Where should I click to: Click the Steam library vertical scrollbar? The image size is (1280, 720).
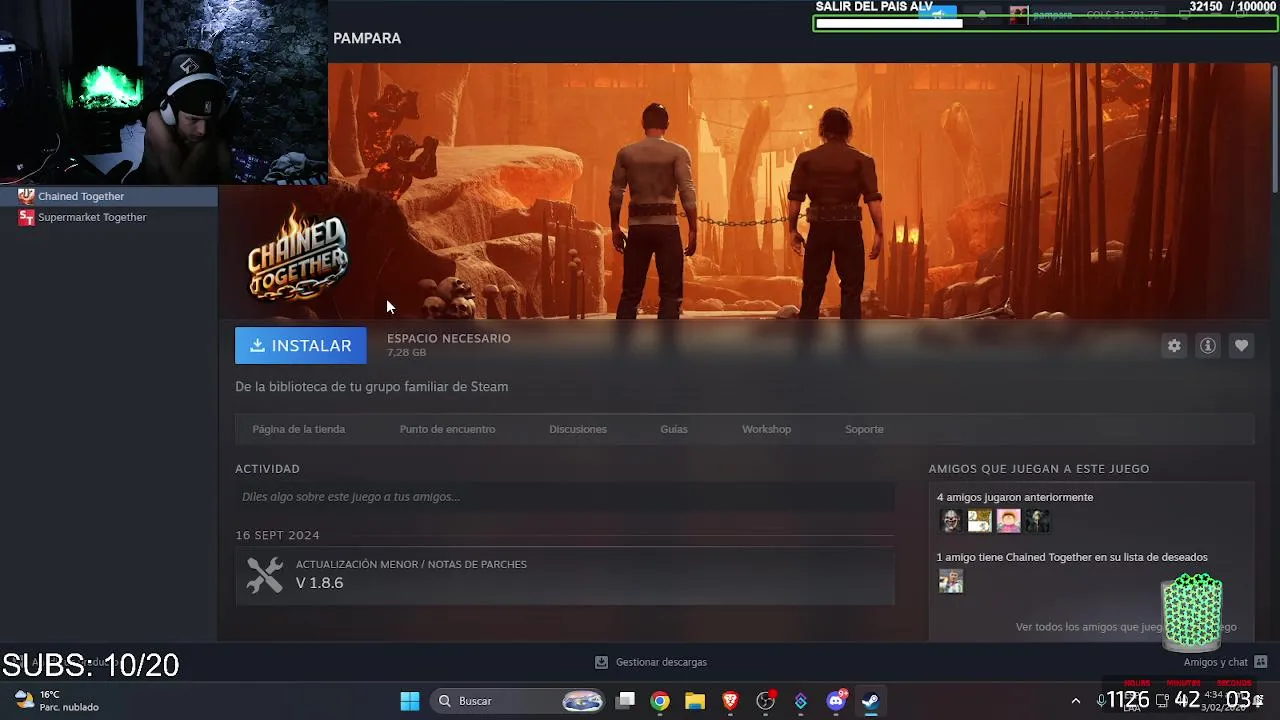pos(1275,130)
